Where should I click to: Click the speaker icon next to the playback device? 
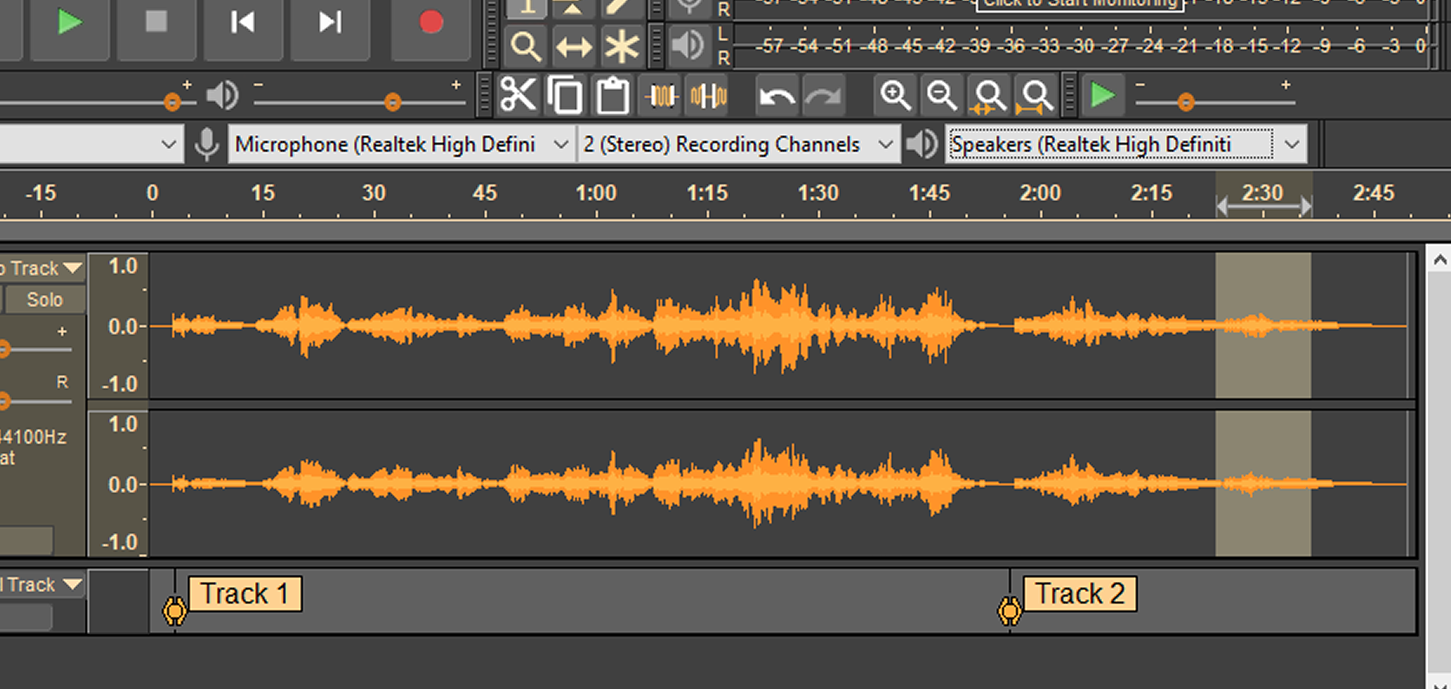[x=920, y=145]
